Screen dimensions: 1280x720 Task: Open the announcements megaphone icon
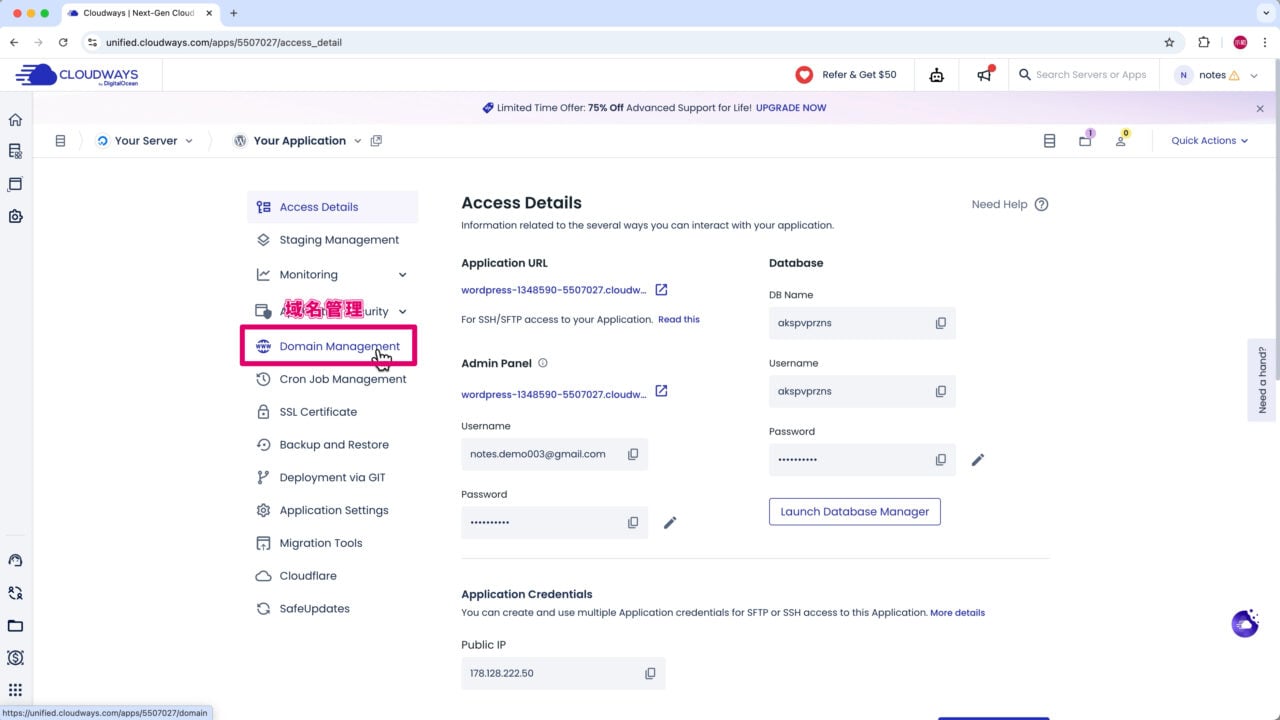[x=984, y=74]
